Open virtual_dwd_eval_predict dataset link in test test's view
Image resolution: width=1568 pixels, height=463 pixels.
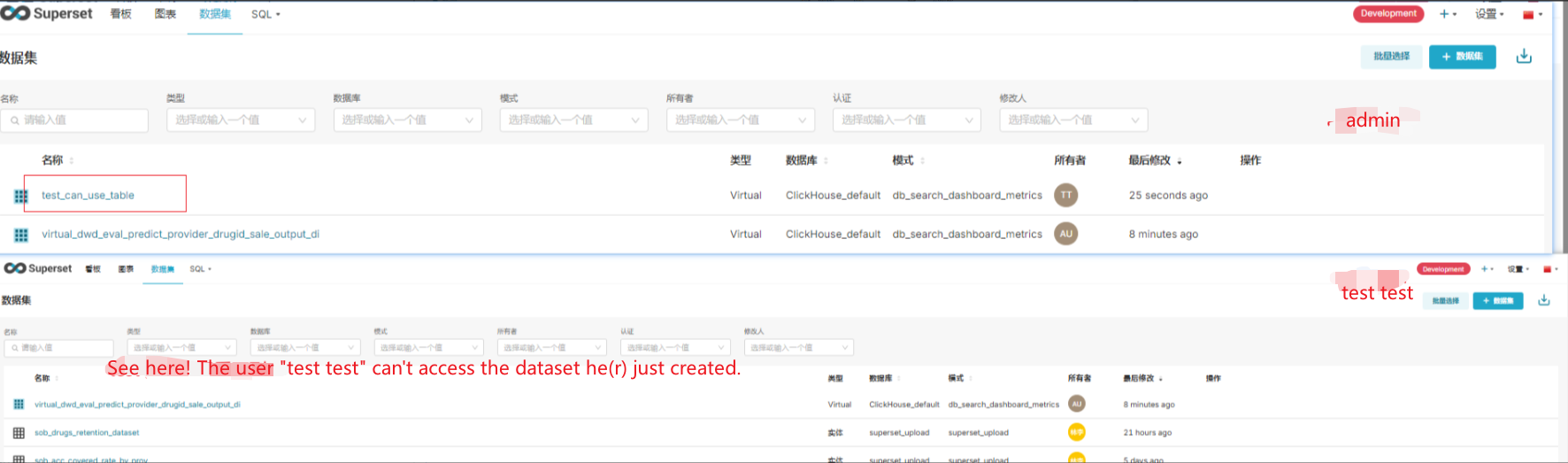tap(137, 405)
